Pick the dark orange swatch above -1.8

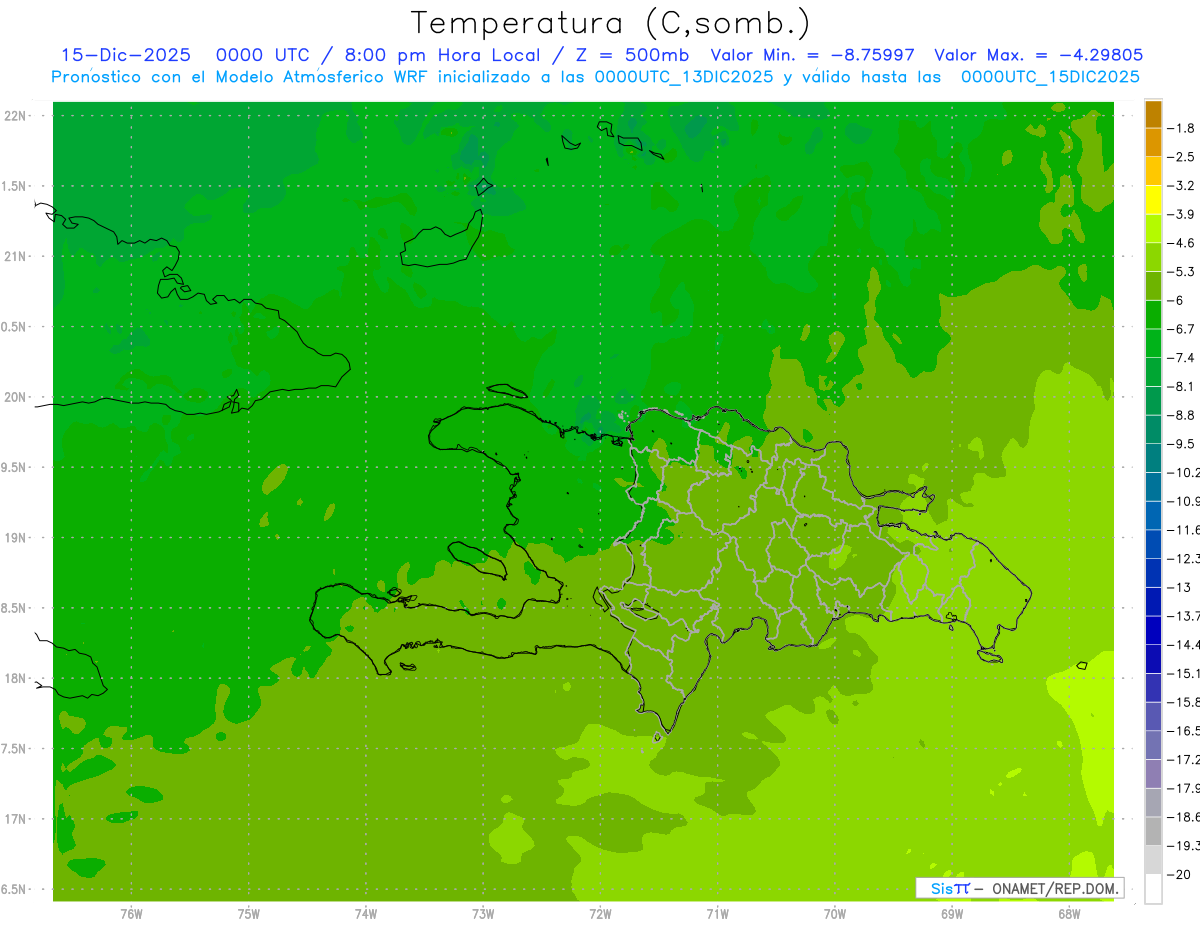1153,115
